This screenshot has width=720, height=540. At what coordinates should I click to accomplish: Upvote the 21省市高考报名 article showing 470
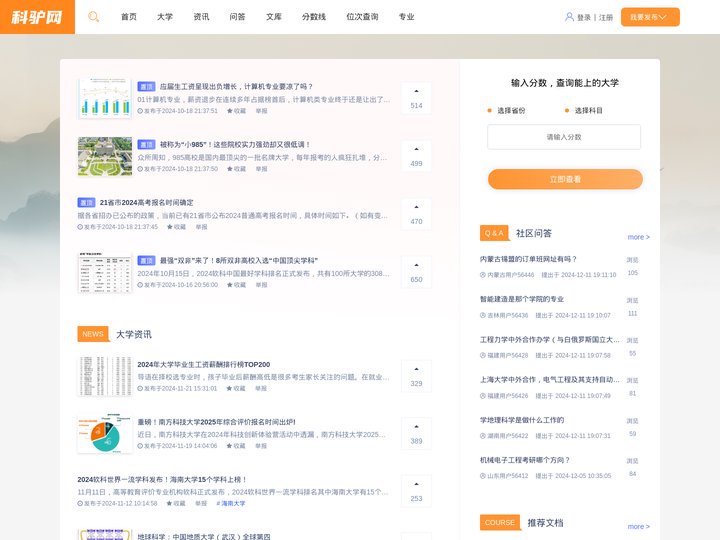point(416,214)
